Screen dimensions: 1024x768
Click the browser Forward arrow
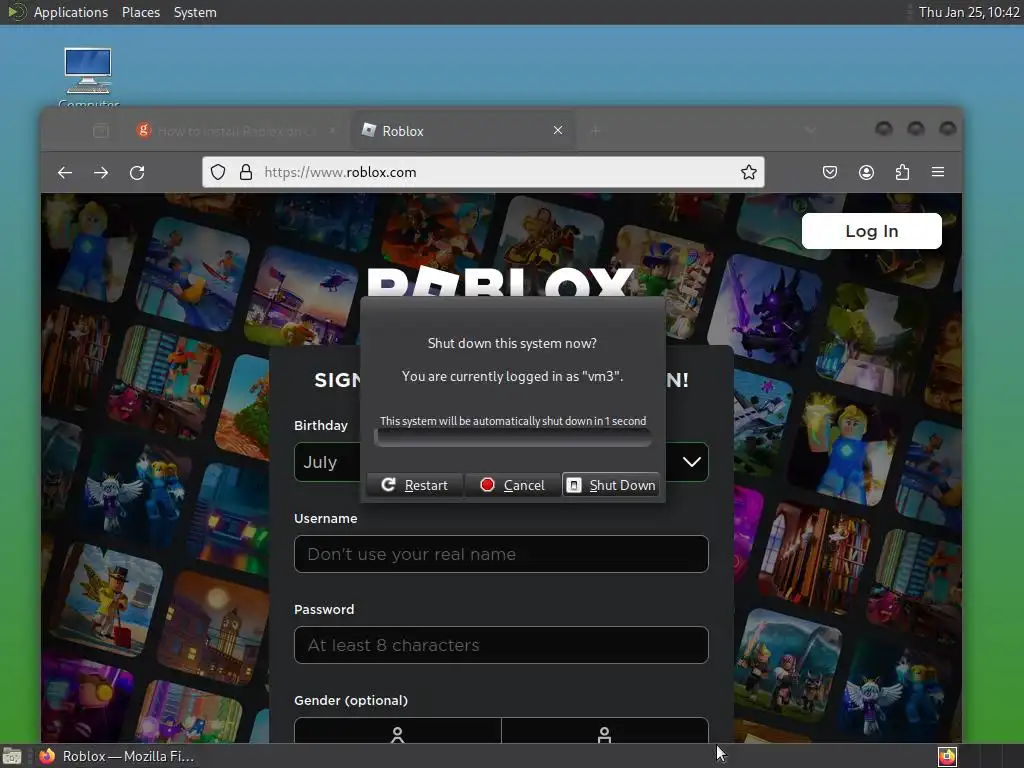point(101,172)
